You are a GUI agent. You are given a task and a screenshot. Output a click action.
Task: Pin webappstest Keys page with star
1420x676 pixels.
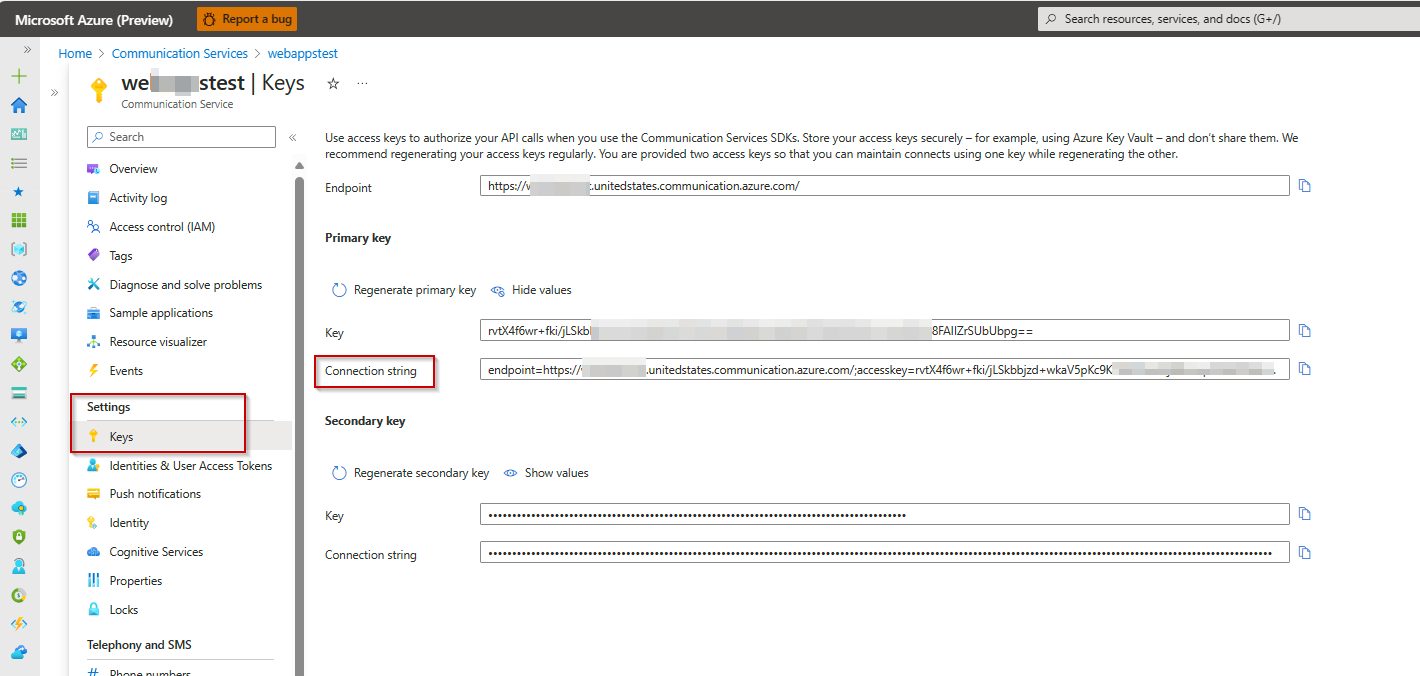coord(333,84)
